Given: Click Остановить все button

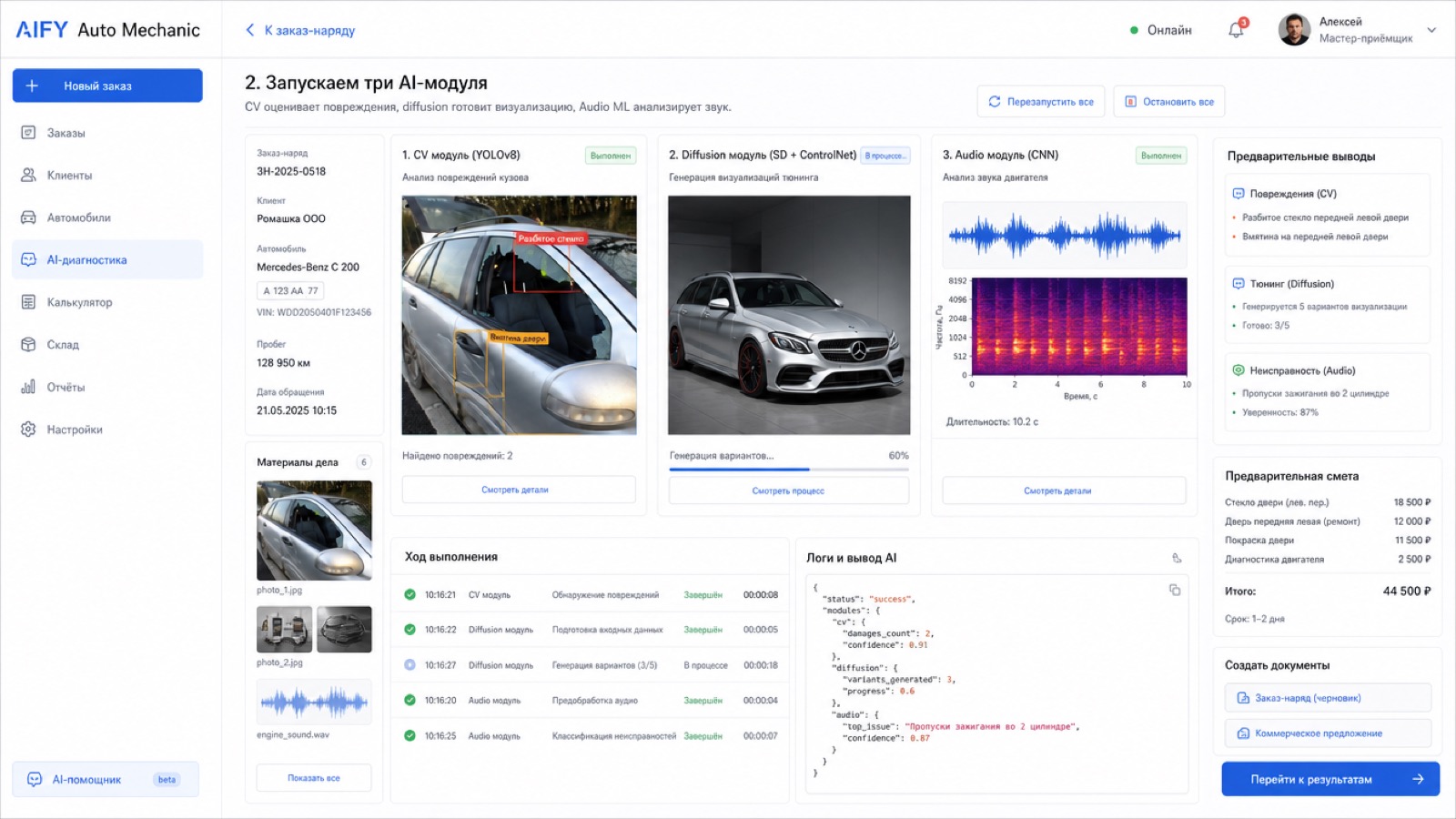Looking at the screenshot, I should [1169, 102].
